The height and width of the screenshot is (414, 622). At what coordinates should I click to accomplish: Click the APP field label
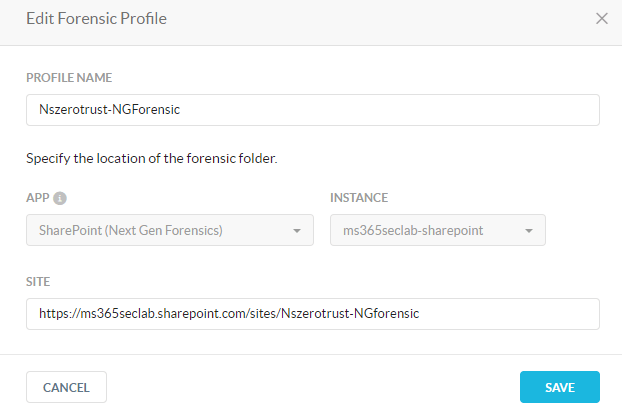[x=38, y=197]
